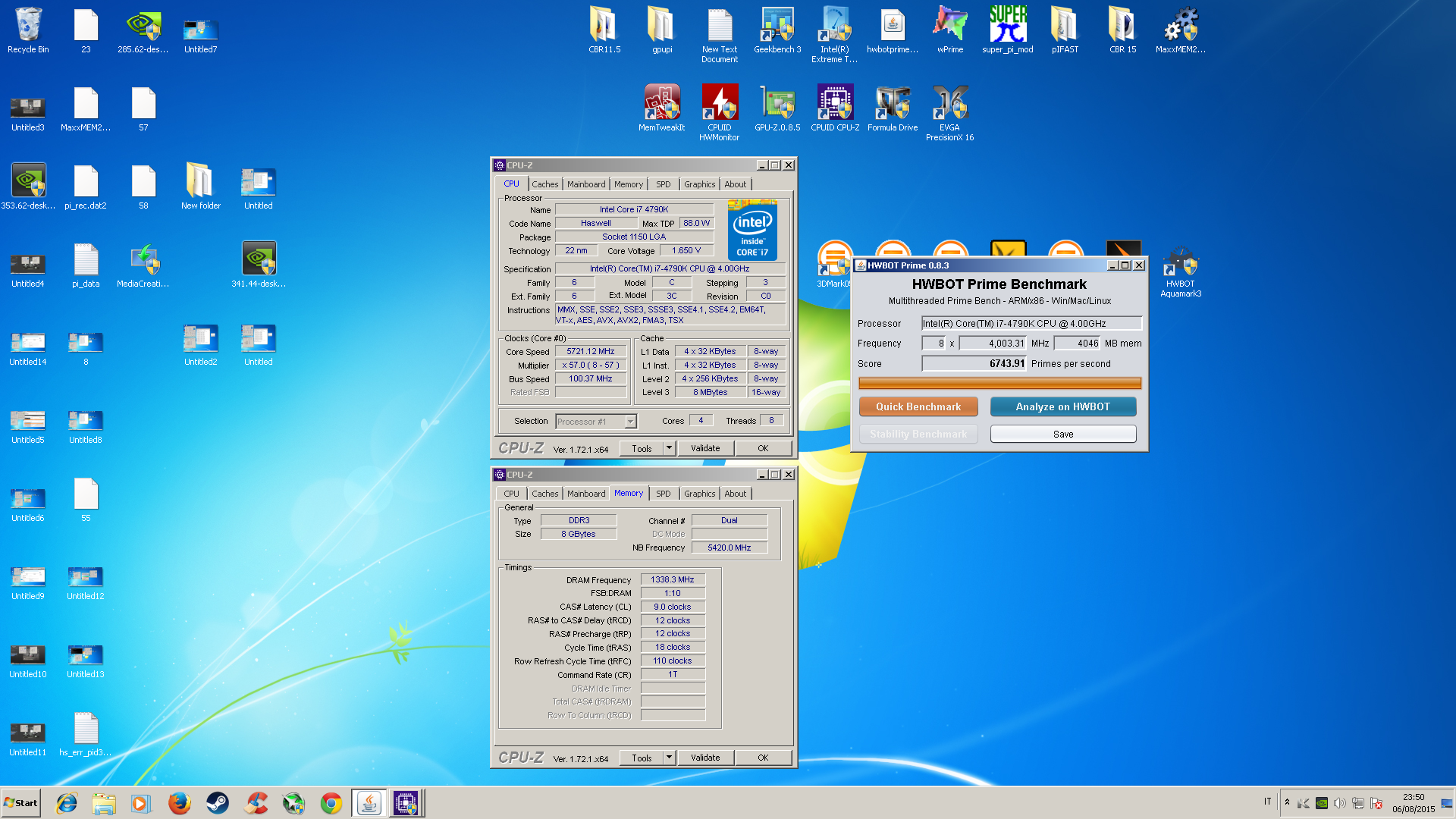The image size is (1456, 819).
Task: Open the pi_data file icon
Action: coord(86,265)
